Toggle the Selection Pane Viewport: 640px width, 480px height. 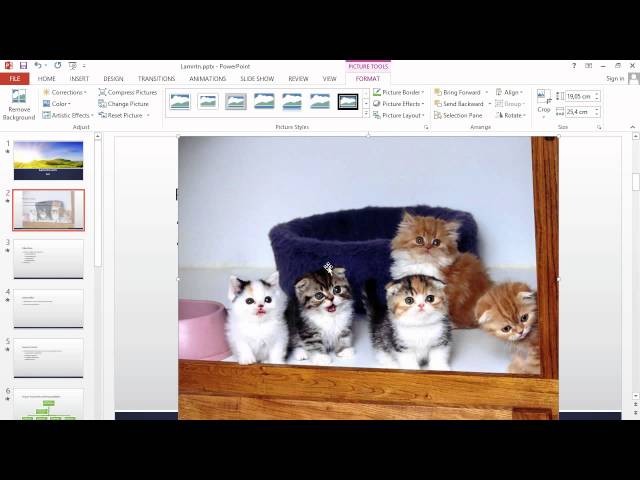461,115
